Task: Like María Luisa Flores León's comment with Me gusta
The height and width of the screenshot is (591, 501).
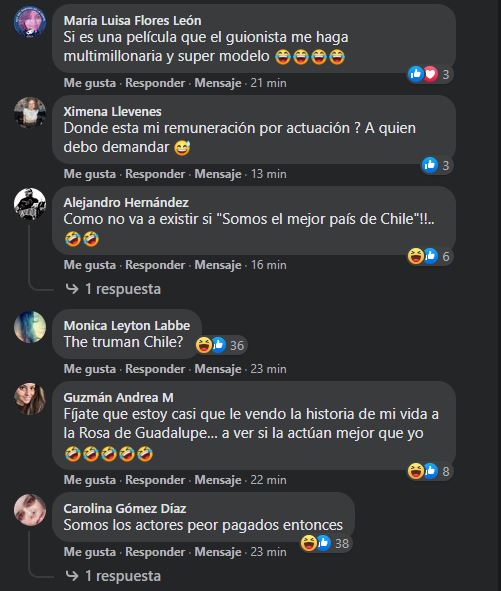Action: [90, 83]
